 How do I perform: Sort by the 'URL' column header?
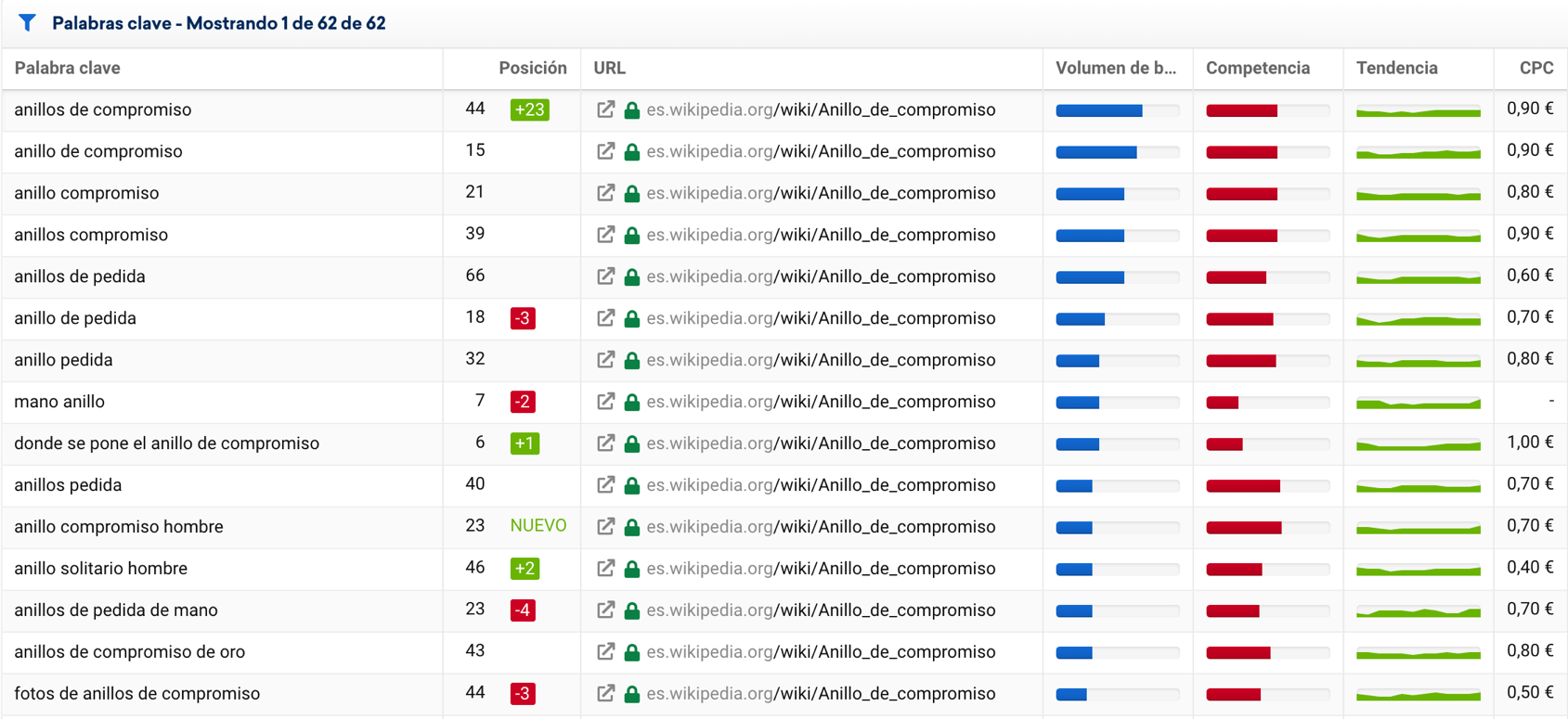tap(610, 68)
